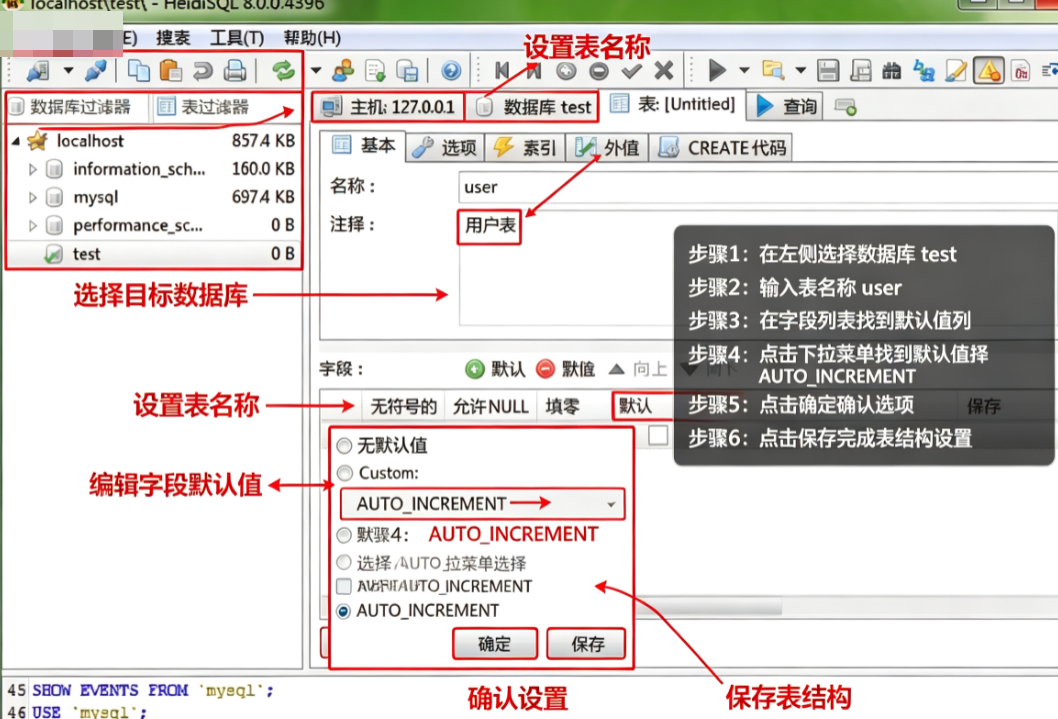Click the pencil edit icon
The height and width of the screenshot is (719, 1058).
[956, 70]
